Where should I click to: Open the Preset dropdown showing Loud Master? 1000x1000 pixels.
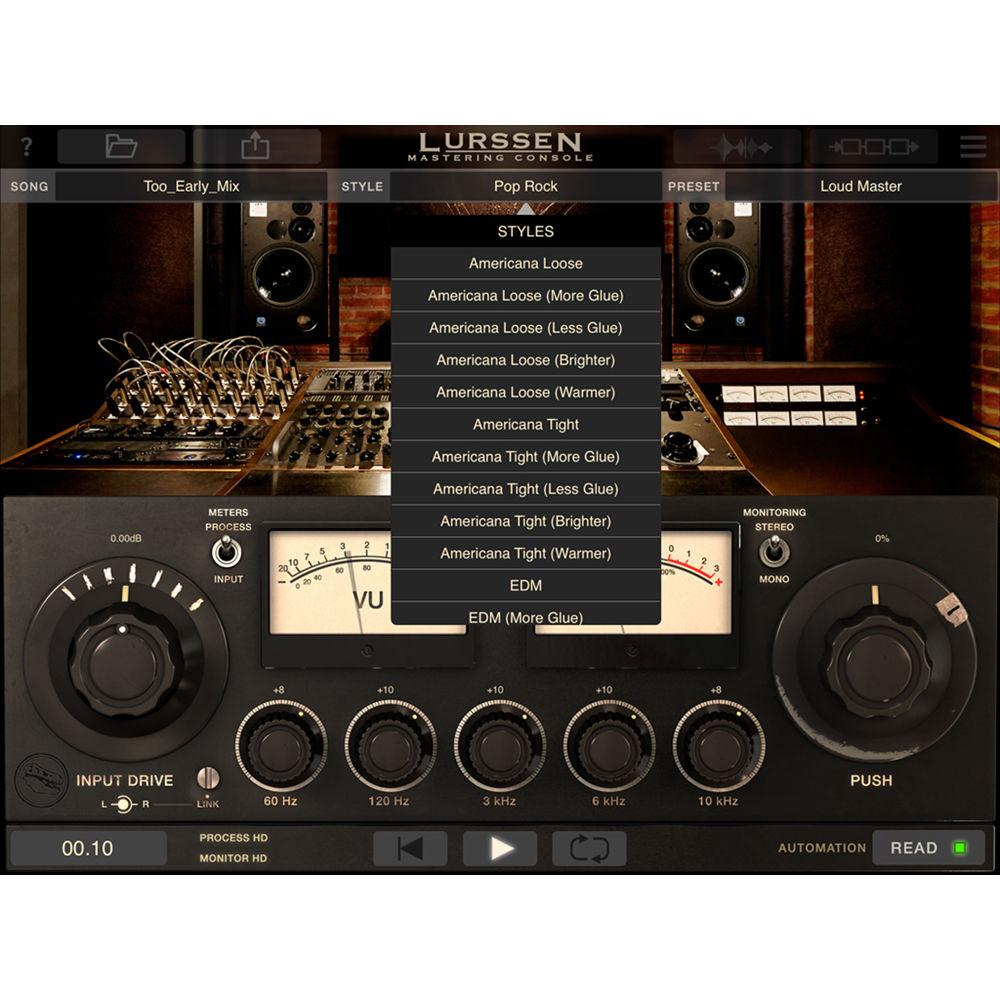(x=860, y=186)
